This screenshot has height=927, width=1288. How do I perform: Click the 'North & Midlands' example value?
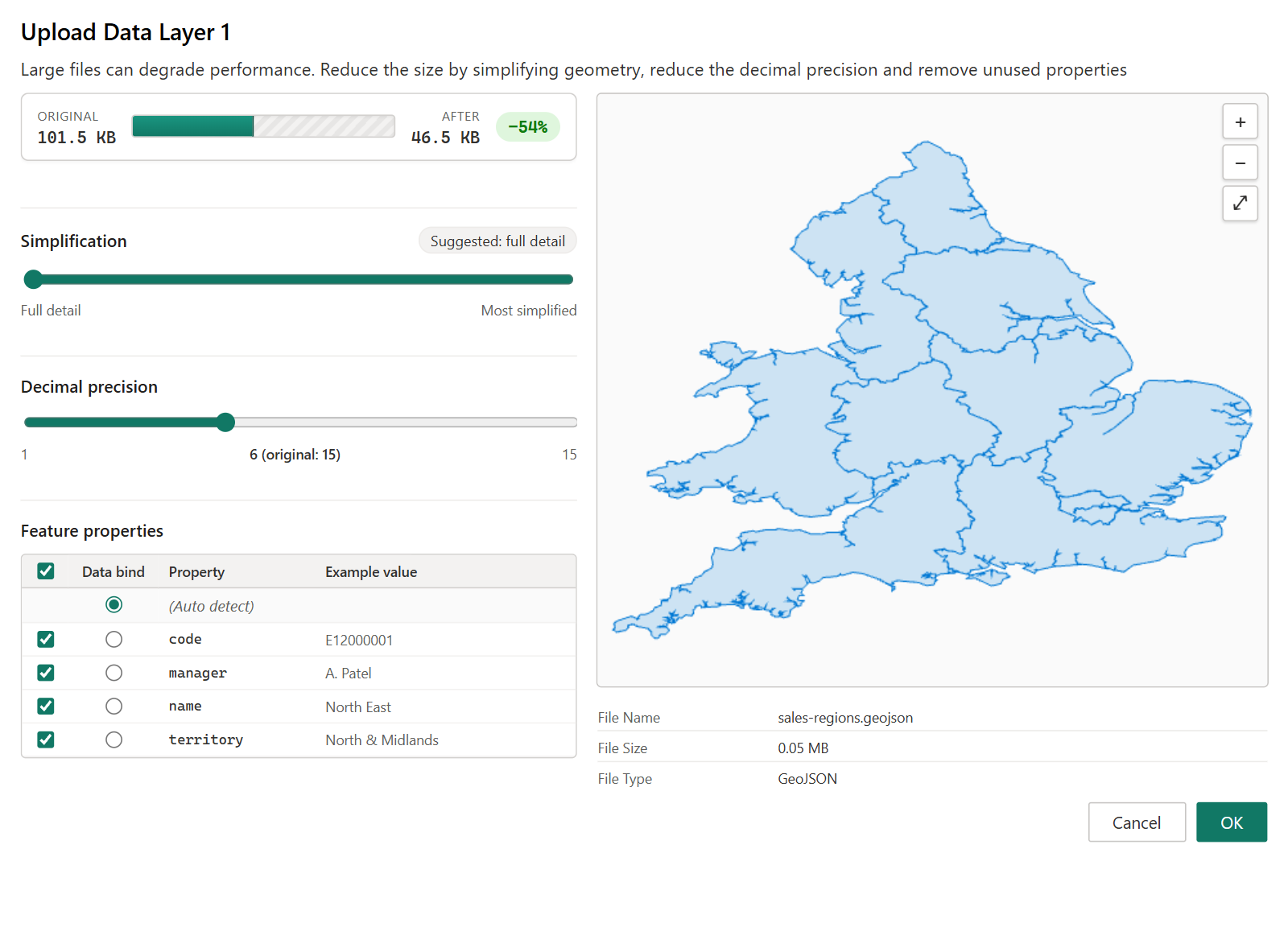click(382, 740)
